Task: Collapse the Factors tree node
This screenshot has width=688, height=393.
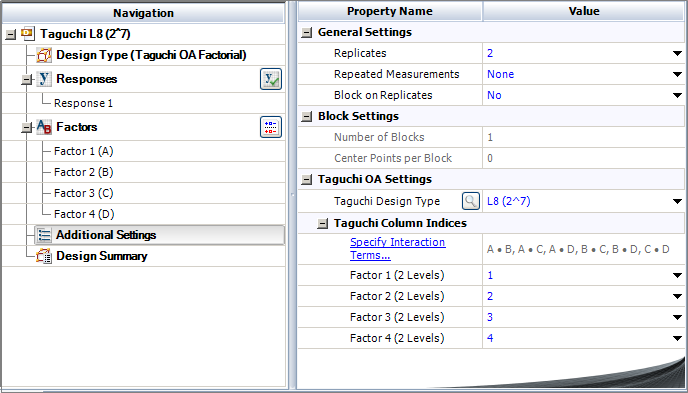Action: 27,128
